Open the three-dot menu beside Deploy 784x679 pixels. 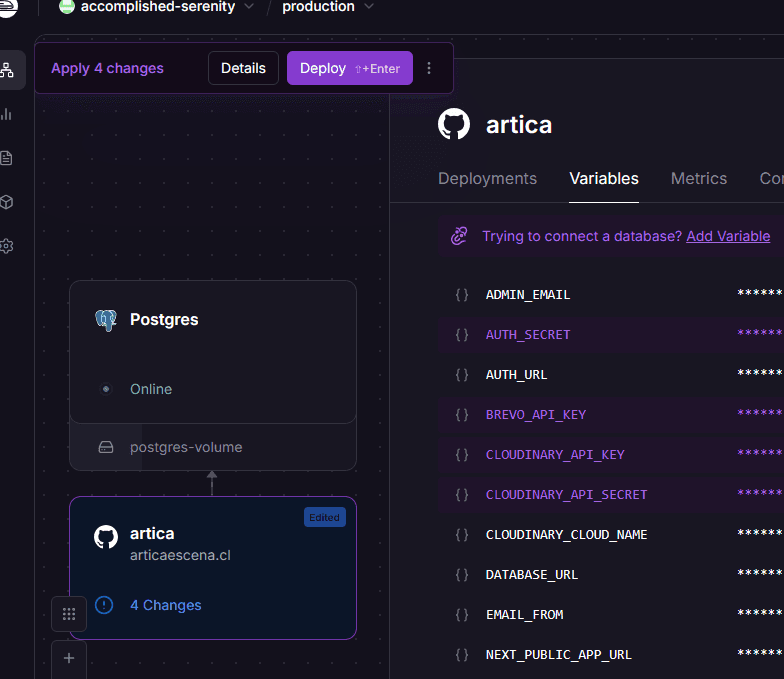(x=429, y=68)
